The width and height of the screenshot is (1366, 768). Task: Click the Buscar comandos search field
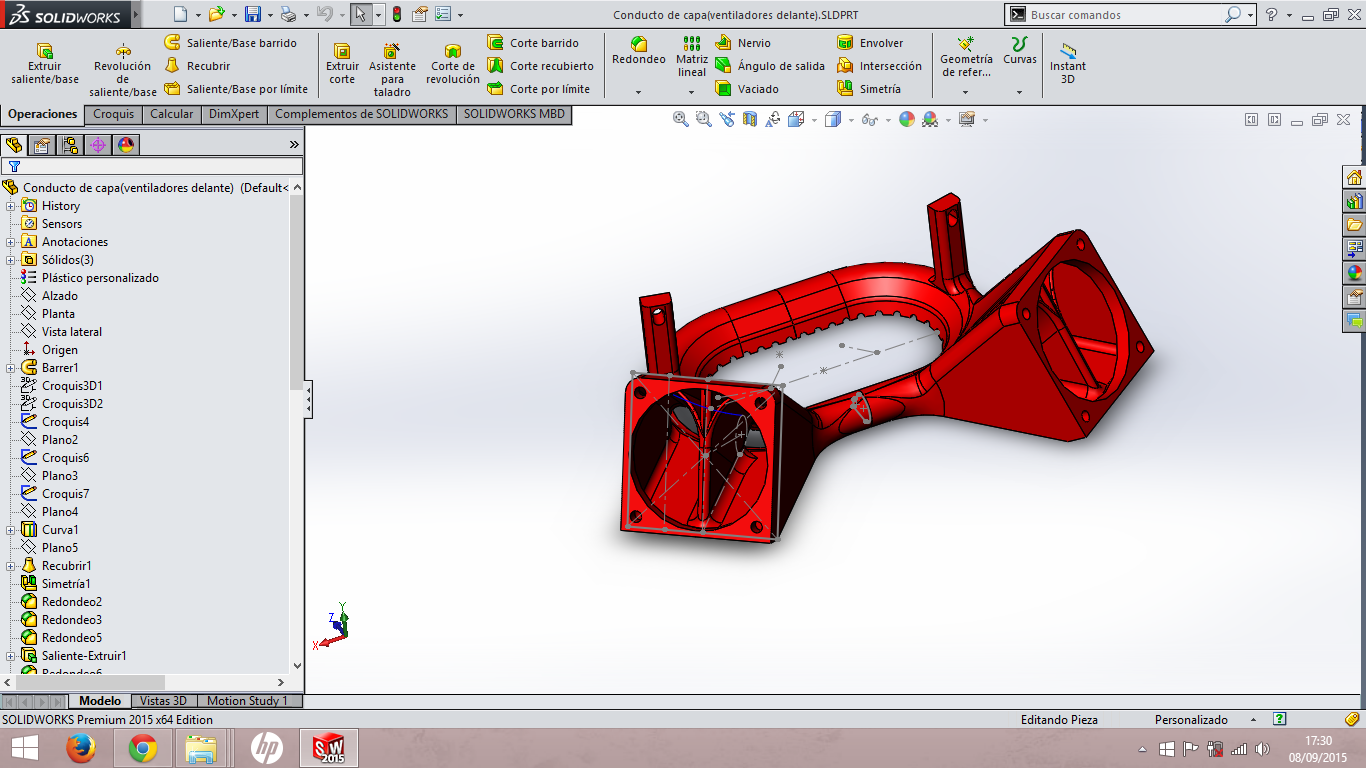coord(1126,15)
